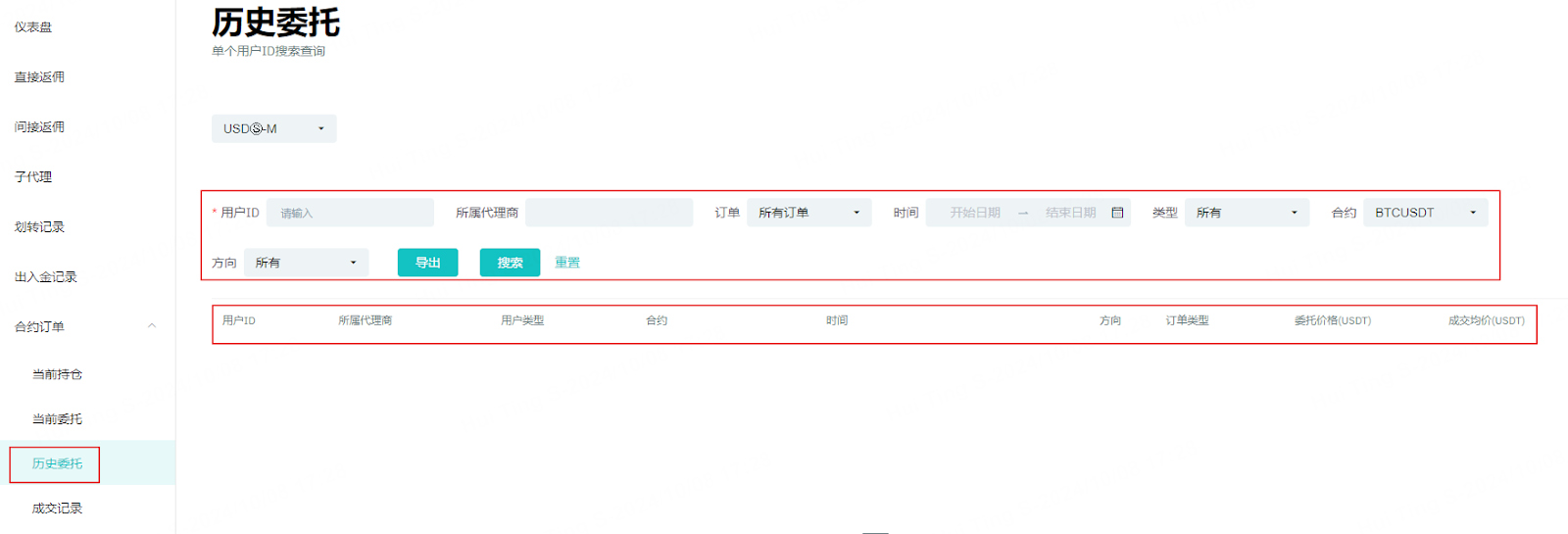Click the 重置 reset link
The width and height of the screenshot is (1568, 534).
[x=567, y=263]
